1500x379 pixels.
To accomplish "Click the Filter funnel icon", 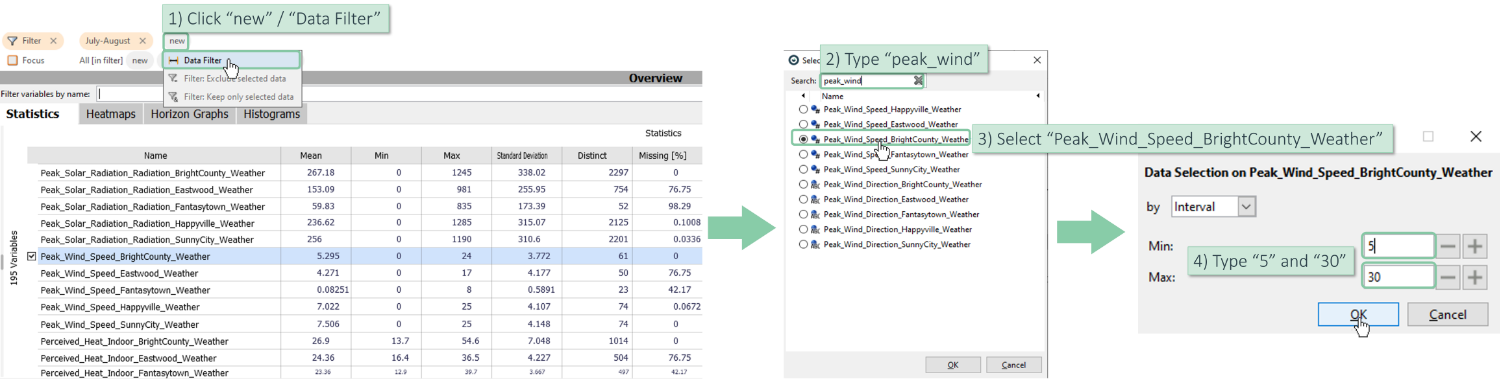I will coord(12,41).
